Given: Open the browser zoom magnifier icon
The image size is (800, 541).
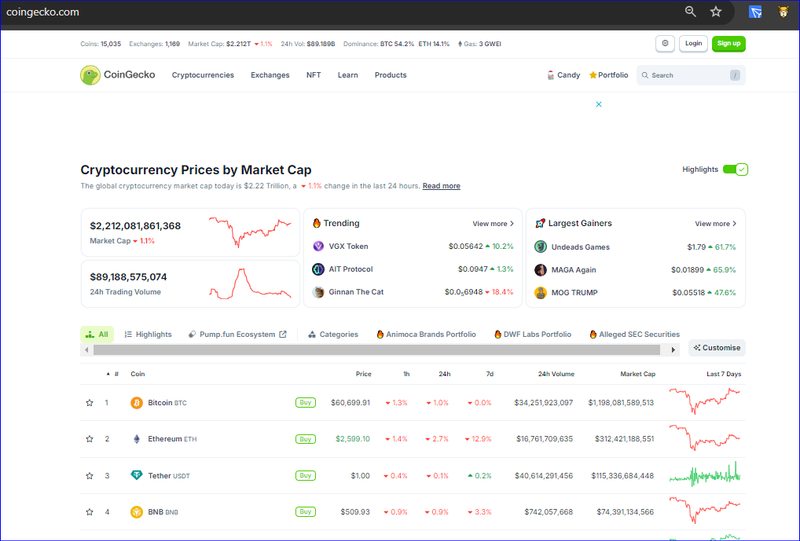Looking at the screenshot, I should (x=690, y=11).
